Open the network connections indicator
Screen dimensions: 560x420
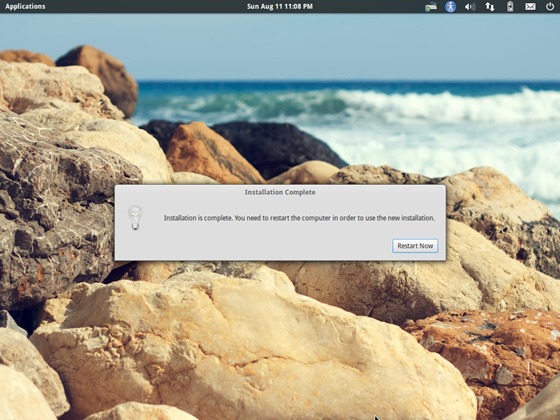(x=490, y=6)
